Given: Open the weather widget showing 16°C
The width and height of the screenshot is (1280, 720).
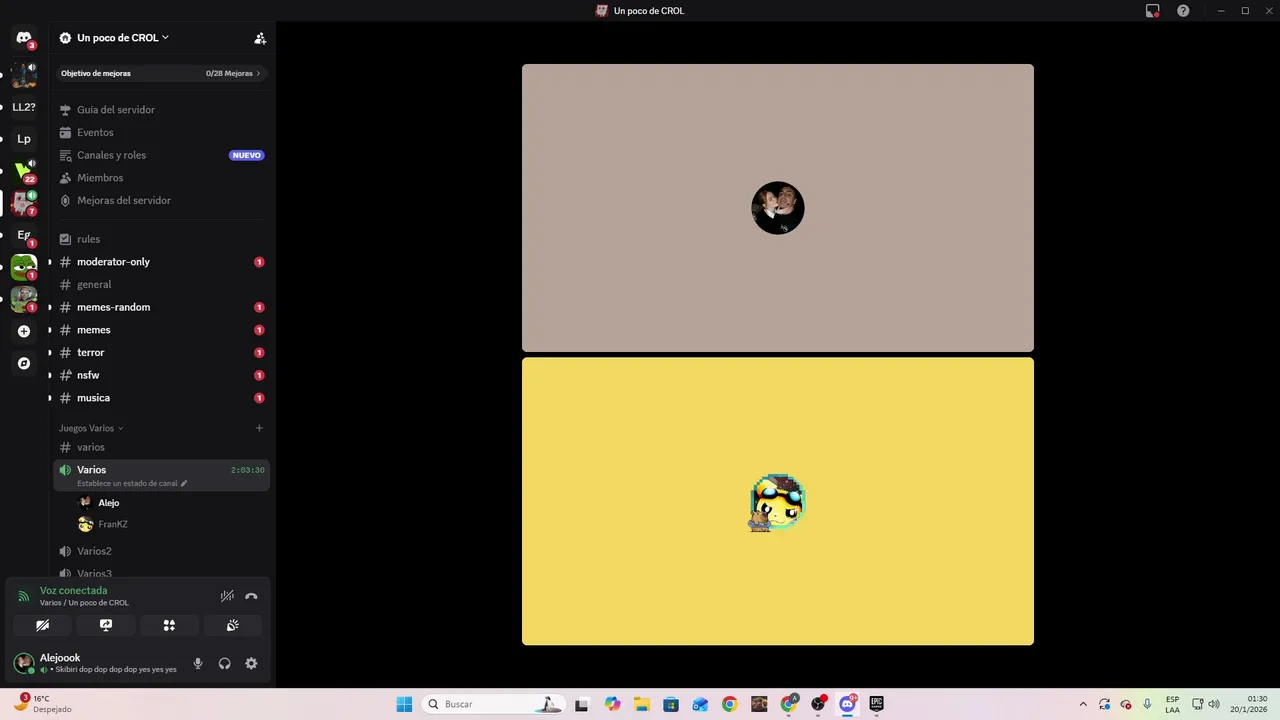Looking at the screenshot, I should (x=42, y=704).
